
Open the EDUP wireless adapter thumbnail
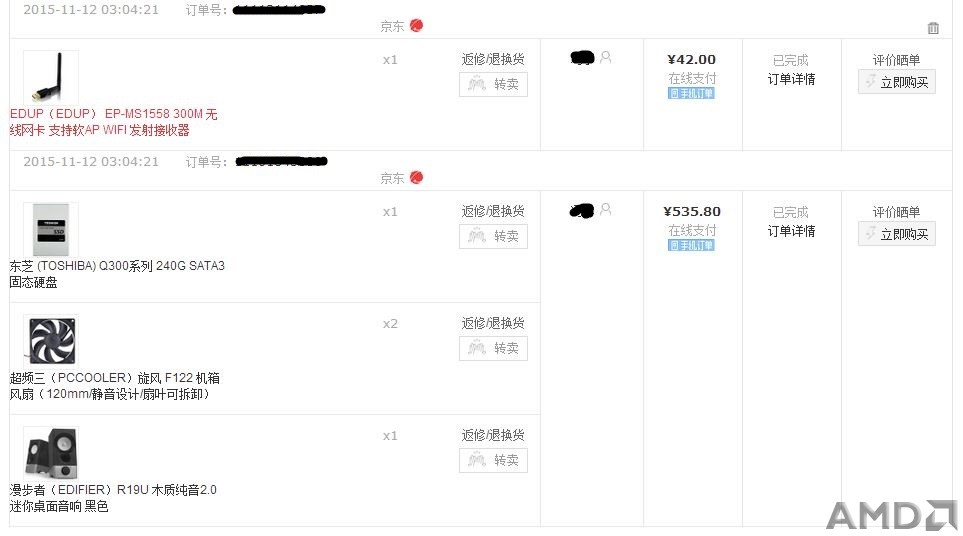point(51,77)
